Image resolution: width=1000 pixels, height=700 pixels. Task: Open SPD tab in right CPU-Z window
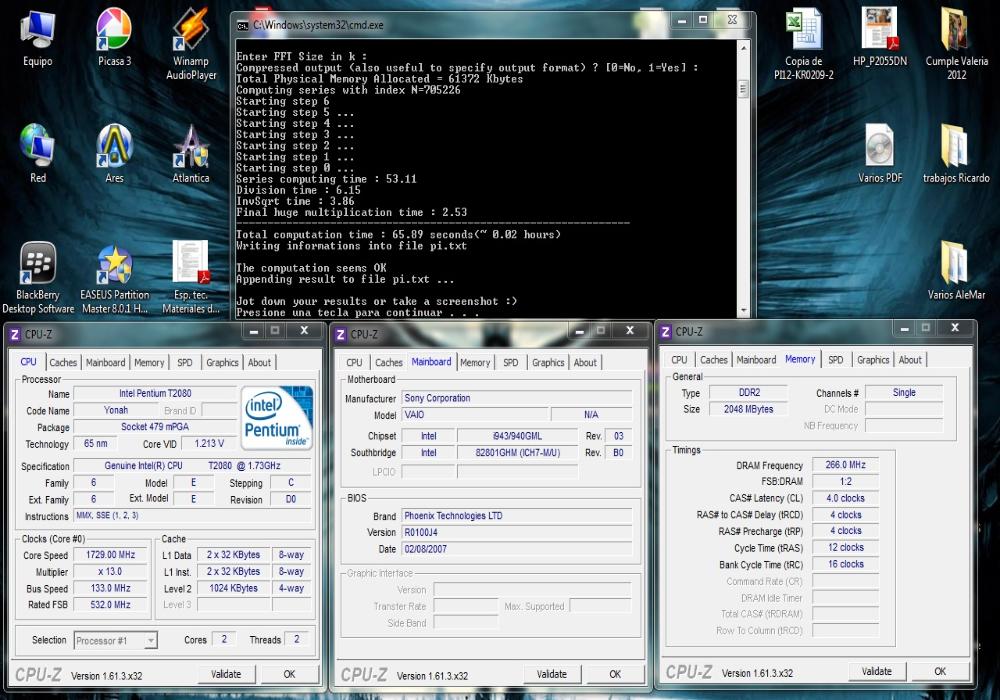(x=835, y=360)
